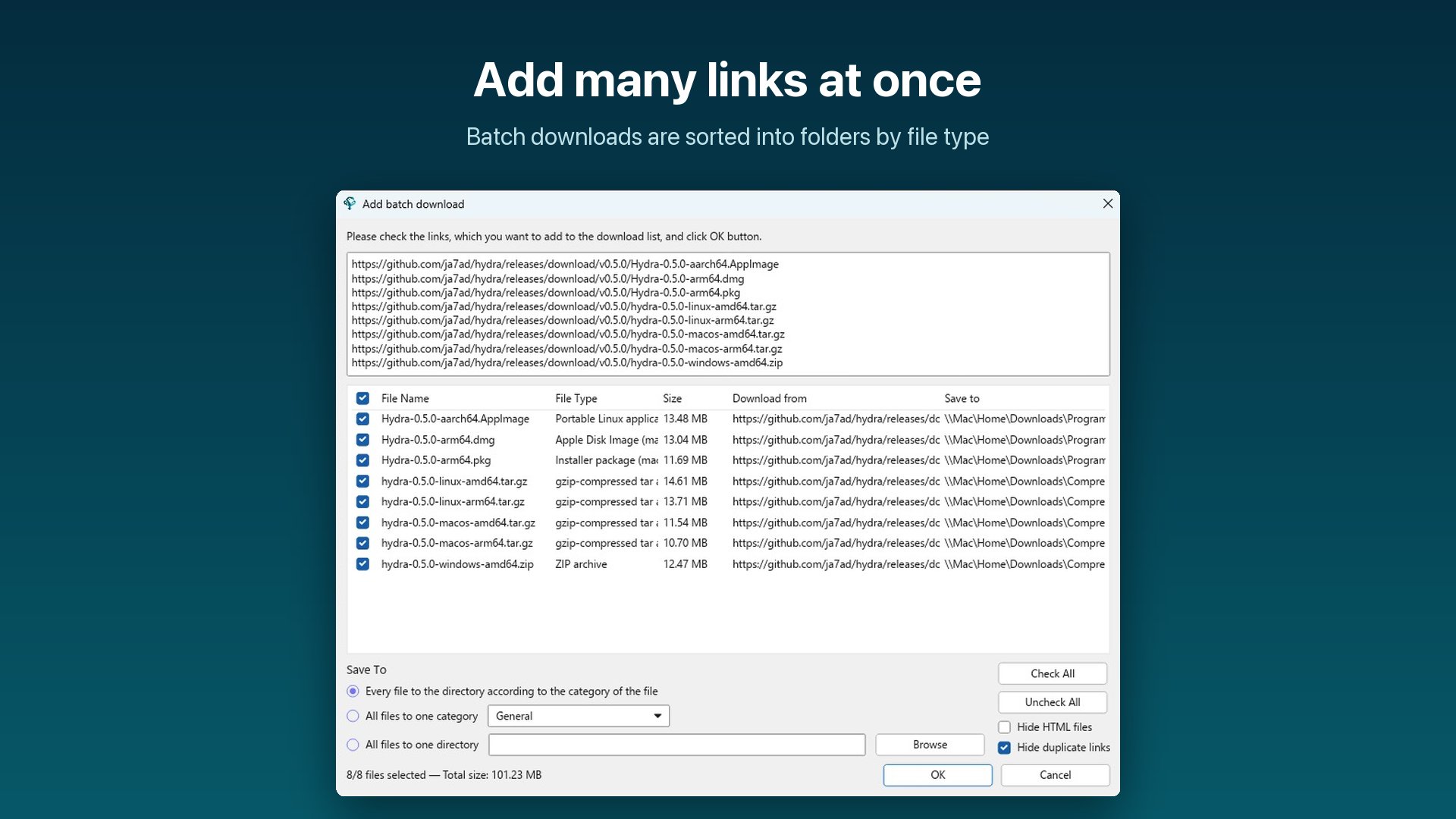Select All files to one category radio
This screenshot has height=819, width=1456.
pyautogui.click(x=353, y=716)
